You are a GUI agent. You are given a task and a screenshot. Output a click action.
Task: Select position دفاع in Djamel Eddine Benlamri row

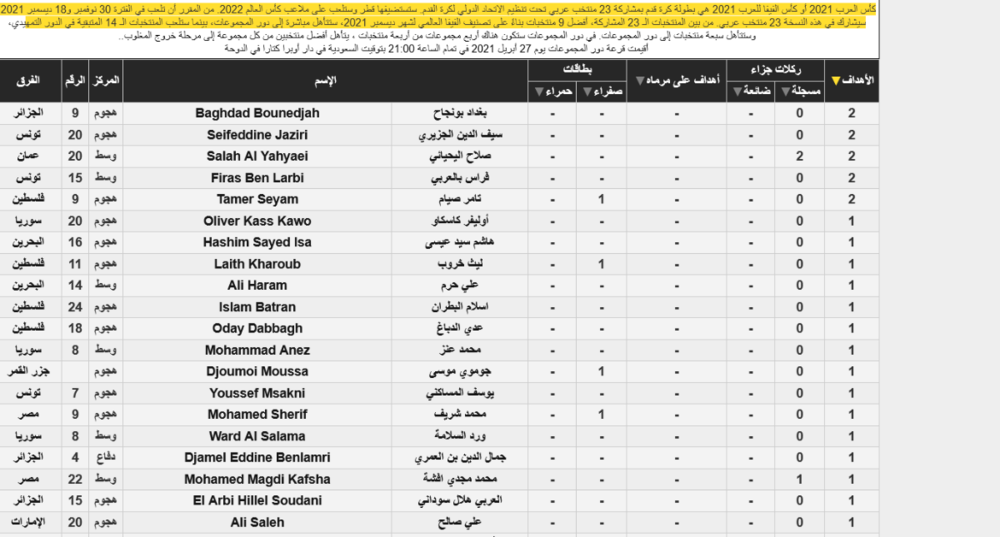click(105, 458)
